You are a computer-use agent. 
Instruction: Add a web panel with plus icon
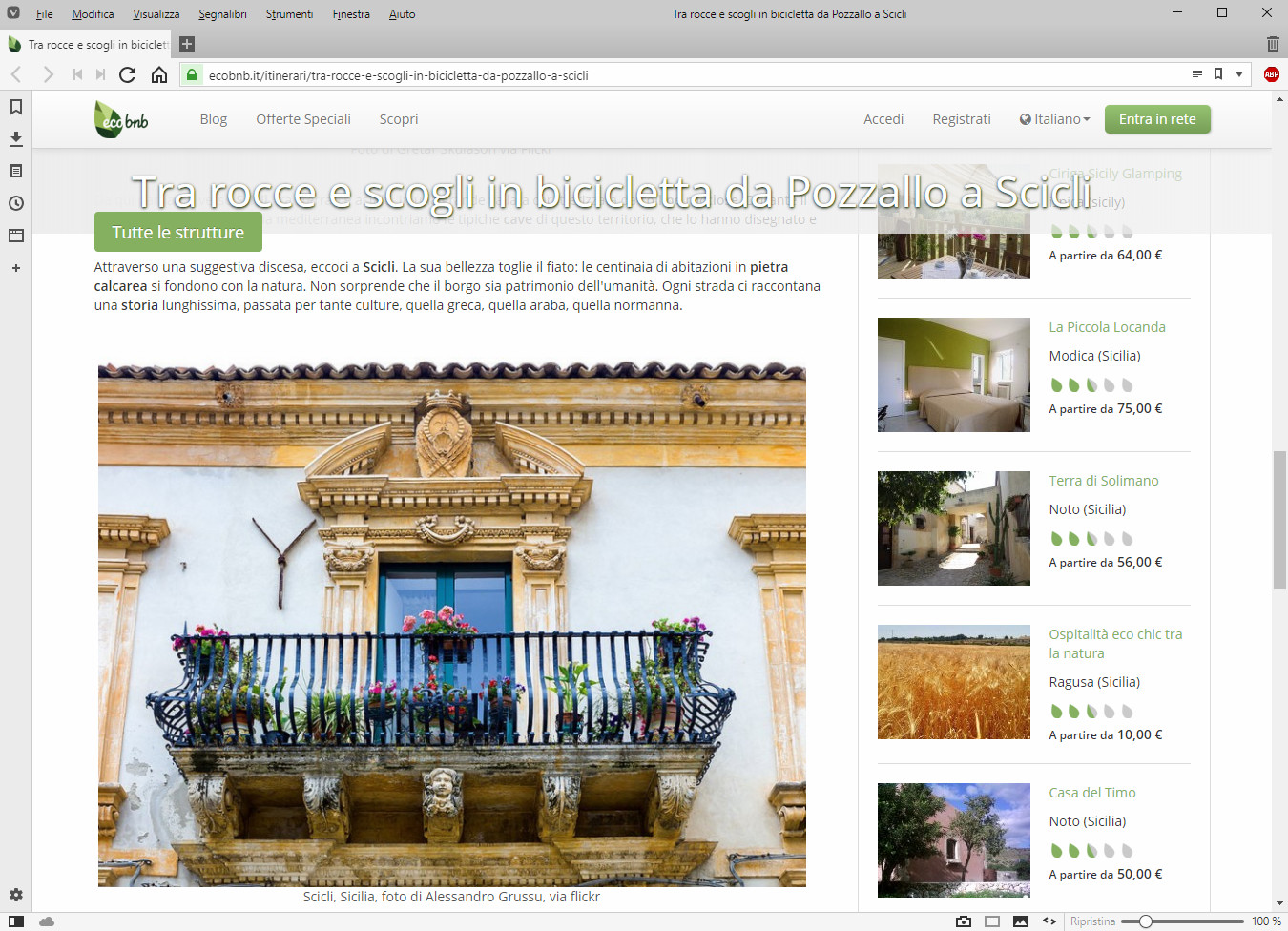tap(16, 268)
